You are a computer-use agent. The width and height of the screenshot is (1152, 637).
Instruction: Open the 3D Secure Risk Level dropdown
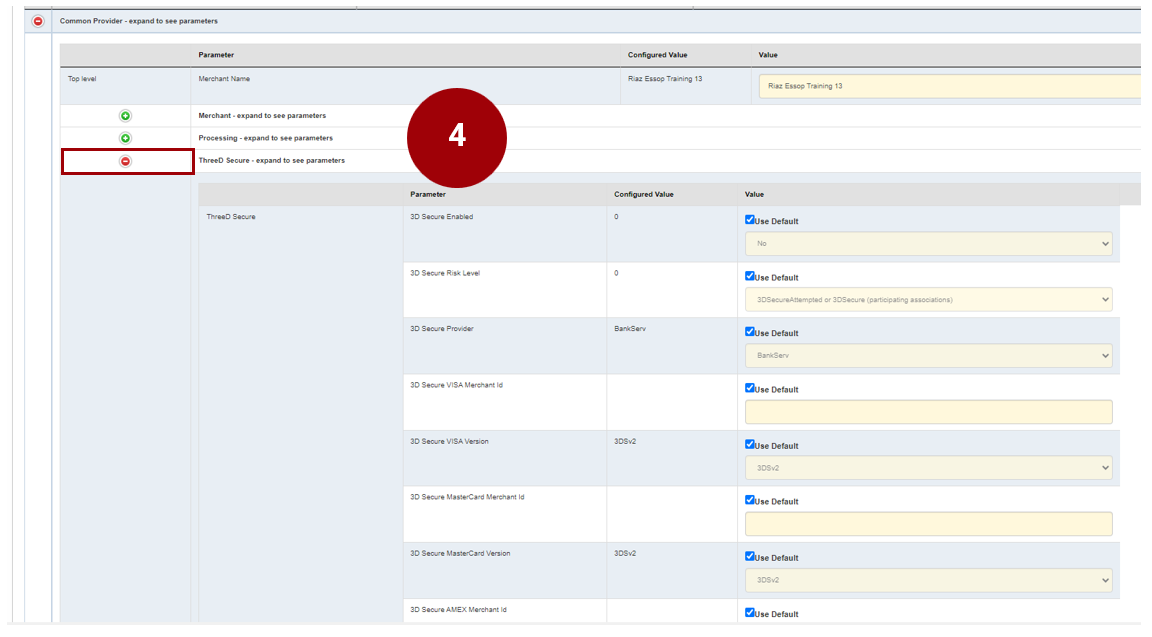[929, 300]
